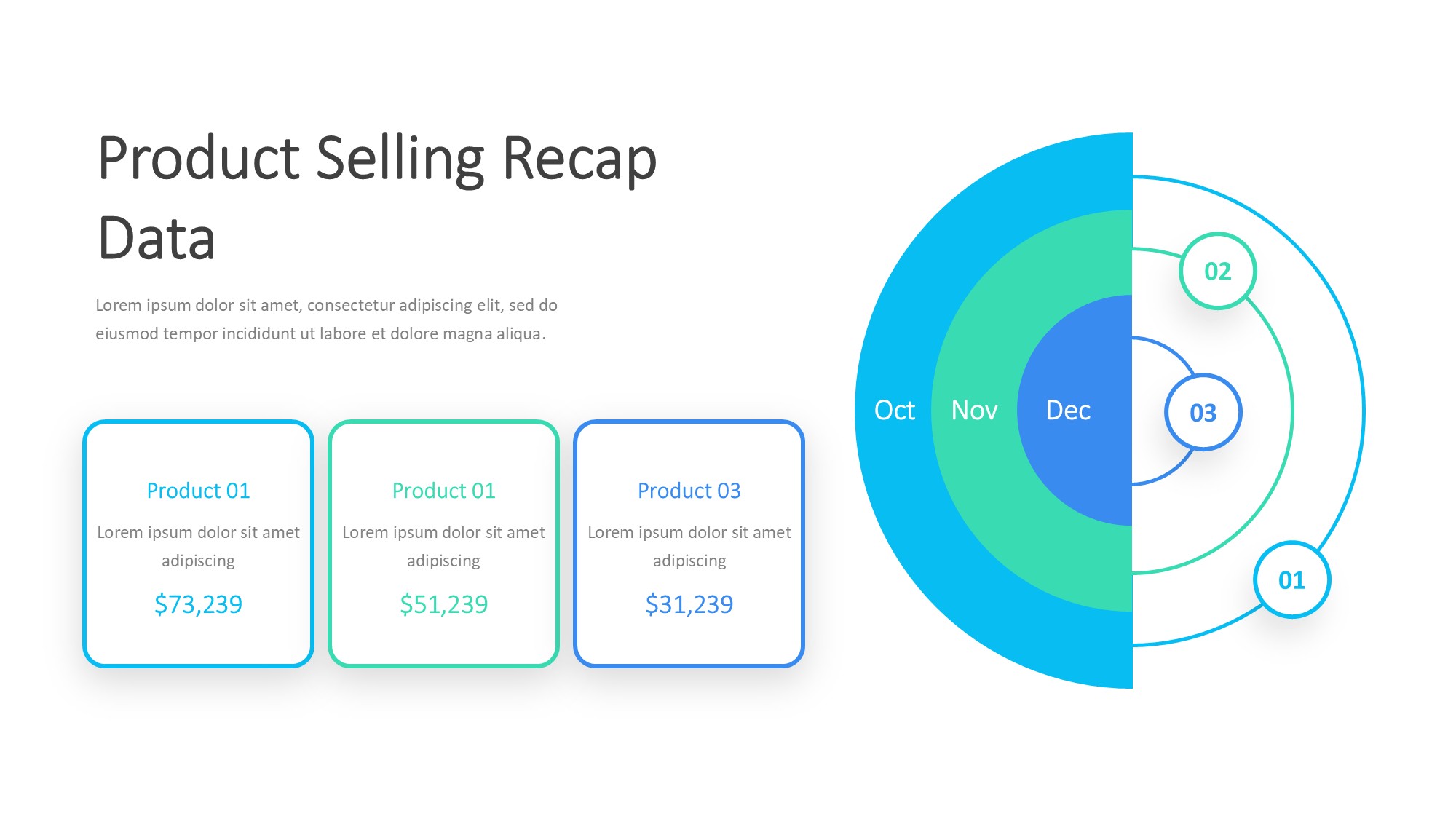This screenshot has width=1456, height=819.
Task: Click the word "adipiscing" above the $31,239 price
Action: pos(689,561)
